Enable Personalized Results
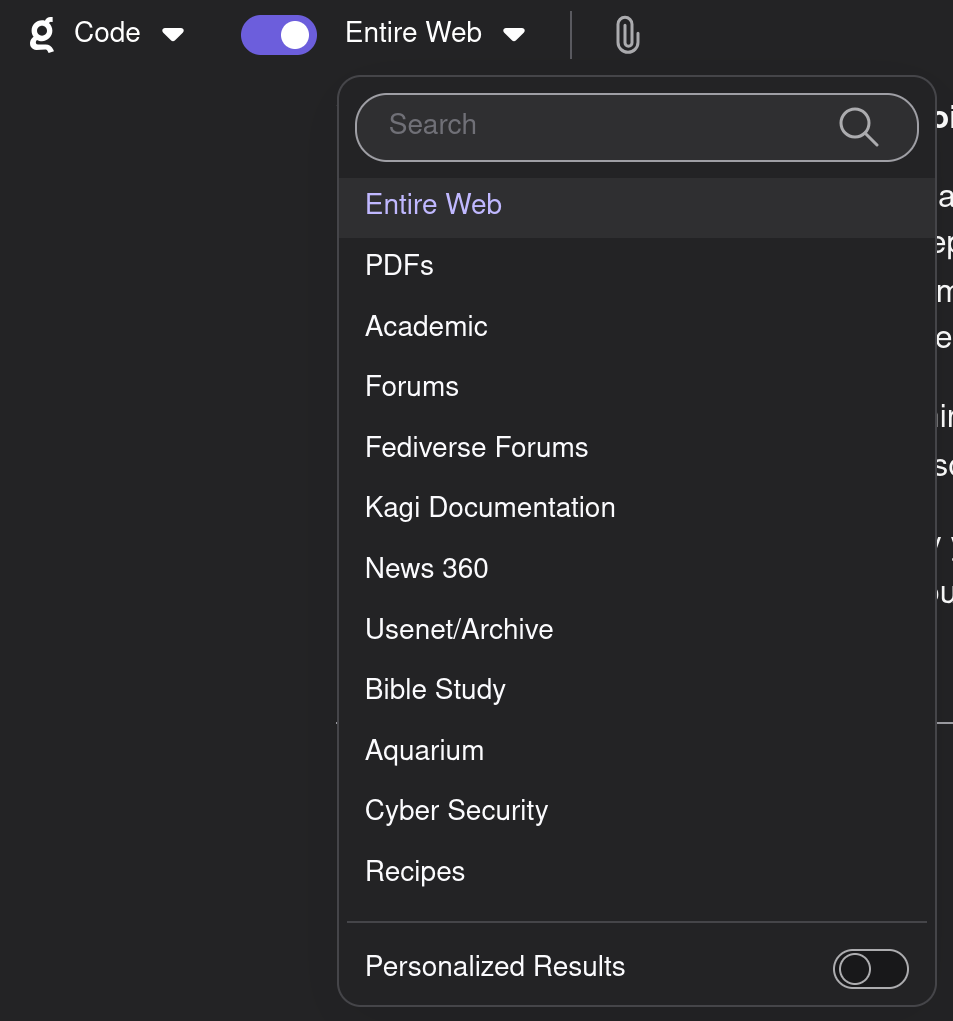 (870, 968)
